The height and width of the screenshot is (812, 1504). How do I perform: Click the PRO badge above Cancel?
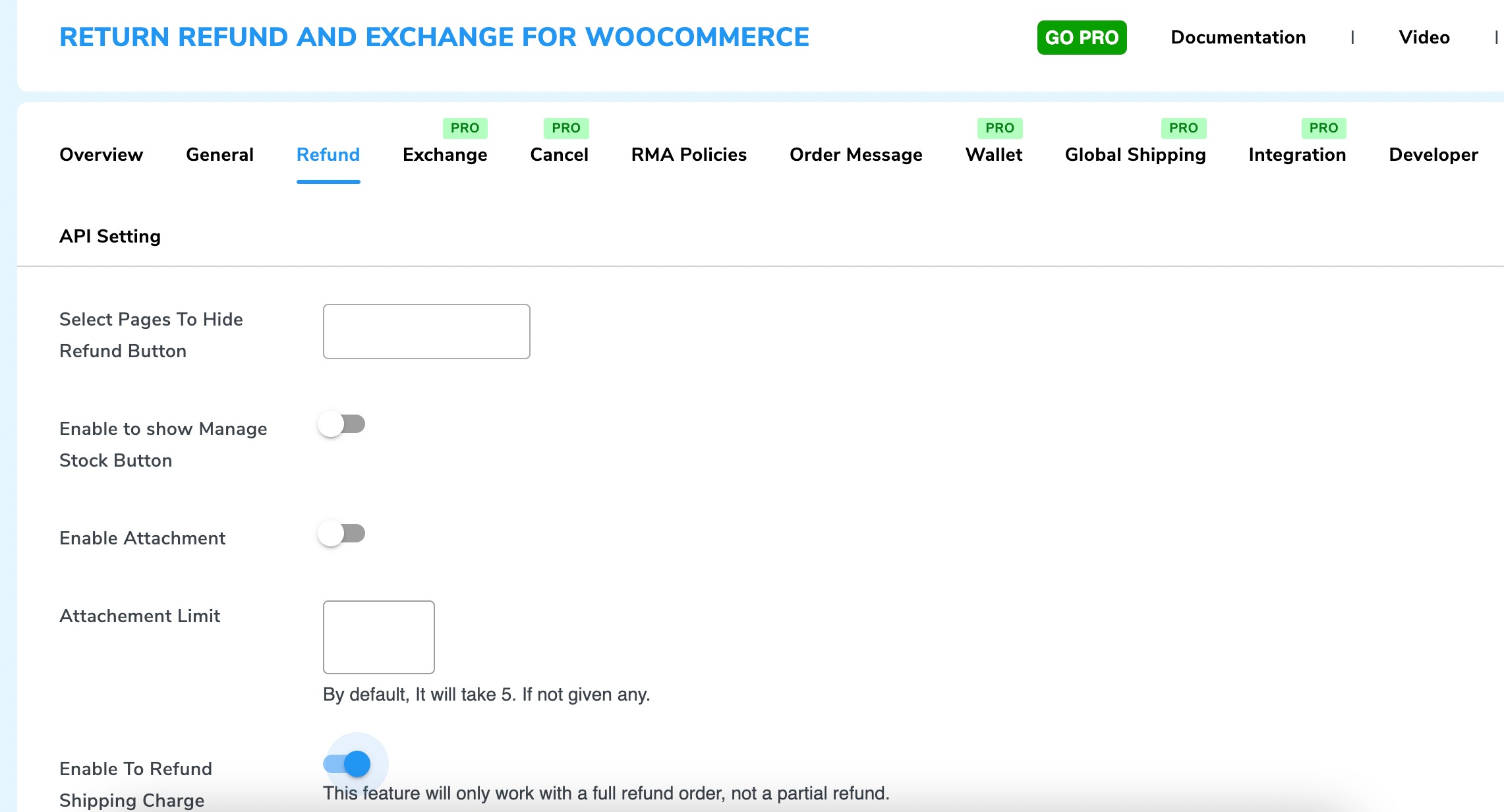[566, 128]
